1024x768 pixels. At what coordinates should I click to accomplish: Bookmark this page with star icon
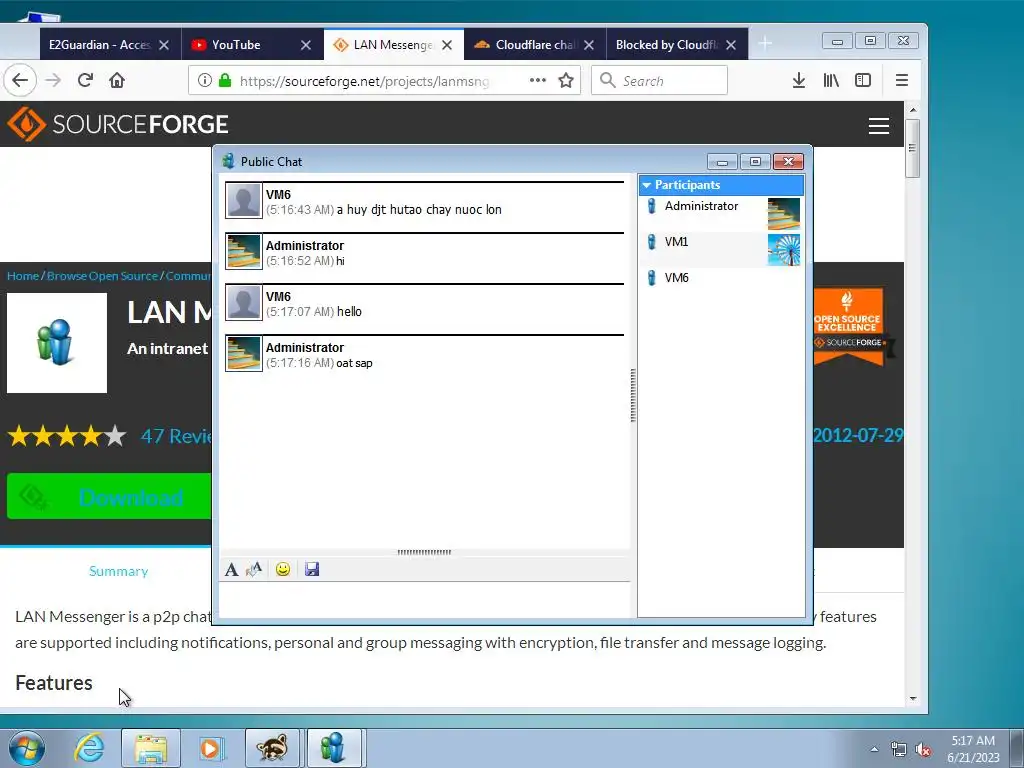pyautogui.click(x=566, y=80)
